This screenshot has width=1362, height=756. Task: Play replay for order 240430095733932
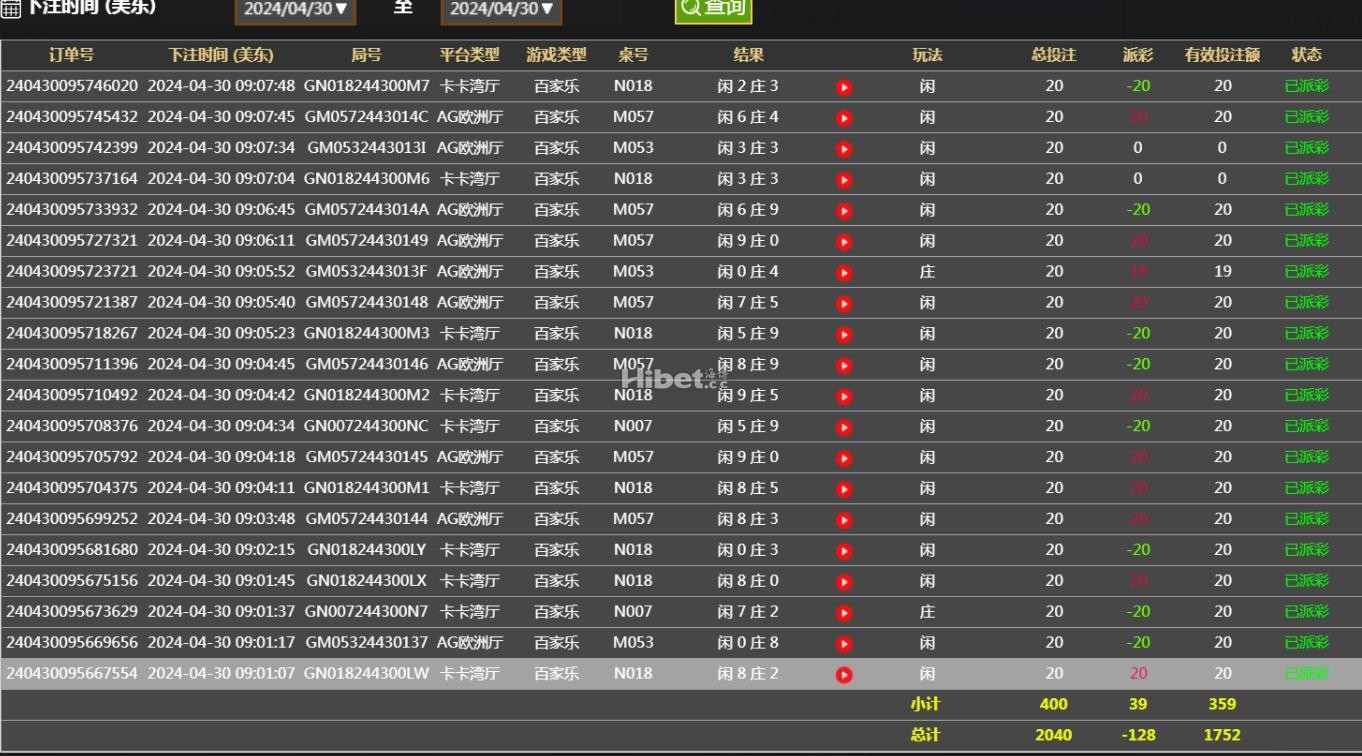click(844, 211)
